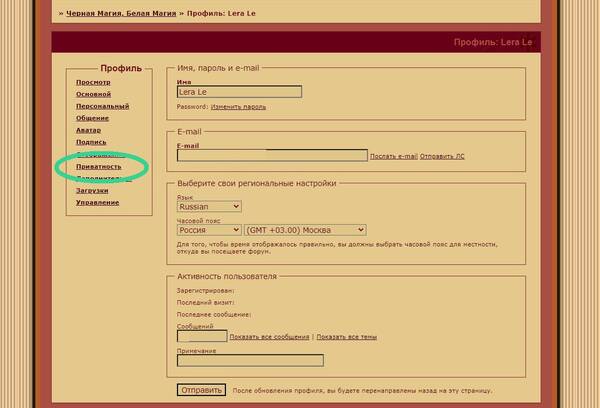
Task: Go to the Управление section
Action: [97, 202]
